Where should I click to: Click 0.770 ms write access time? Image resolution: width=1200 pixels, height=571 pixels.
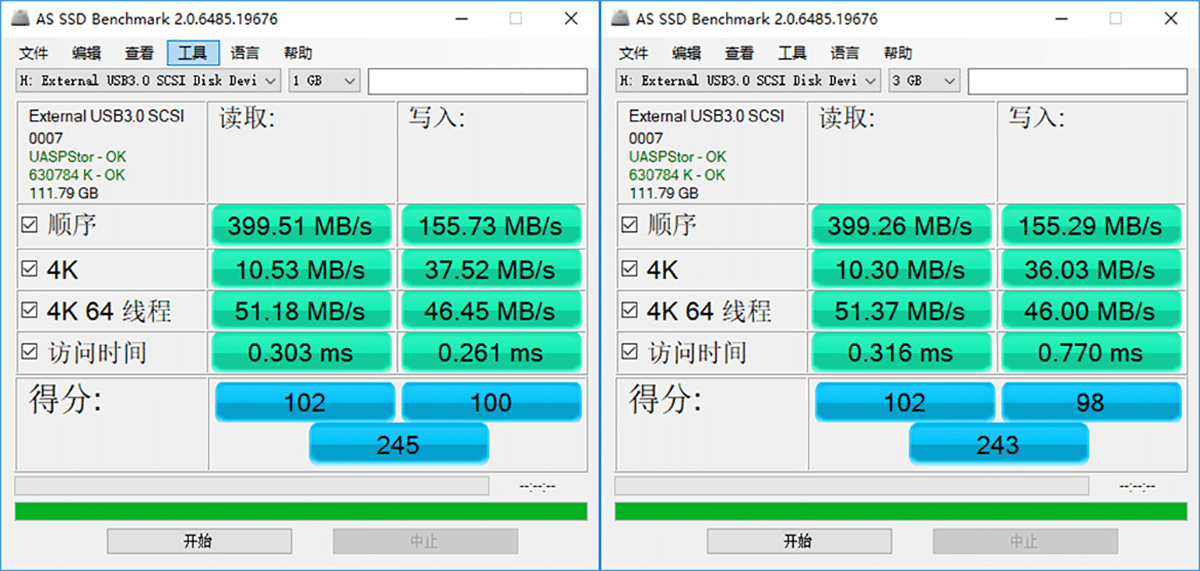click(1091, 352)
